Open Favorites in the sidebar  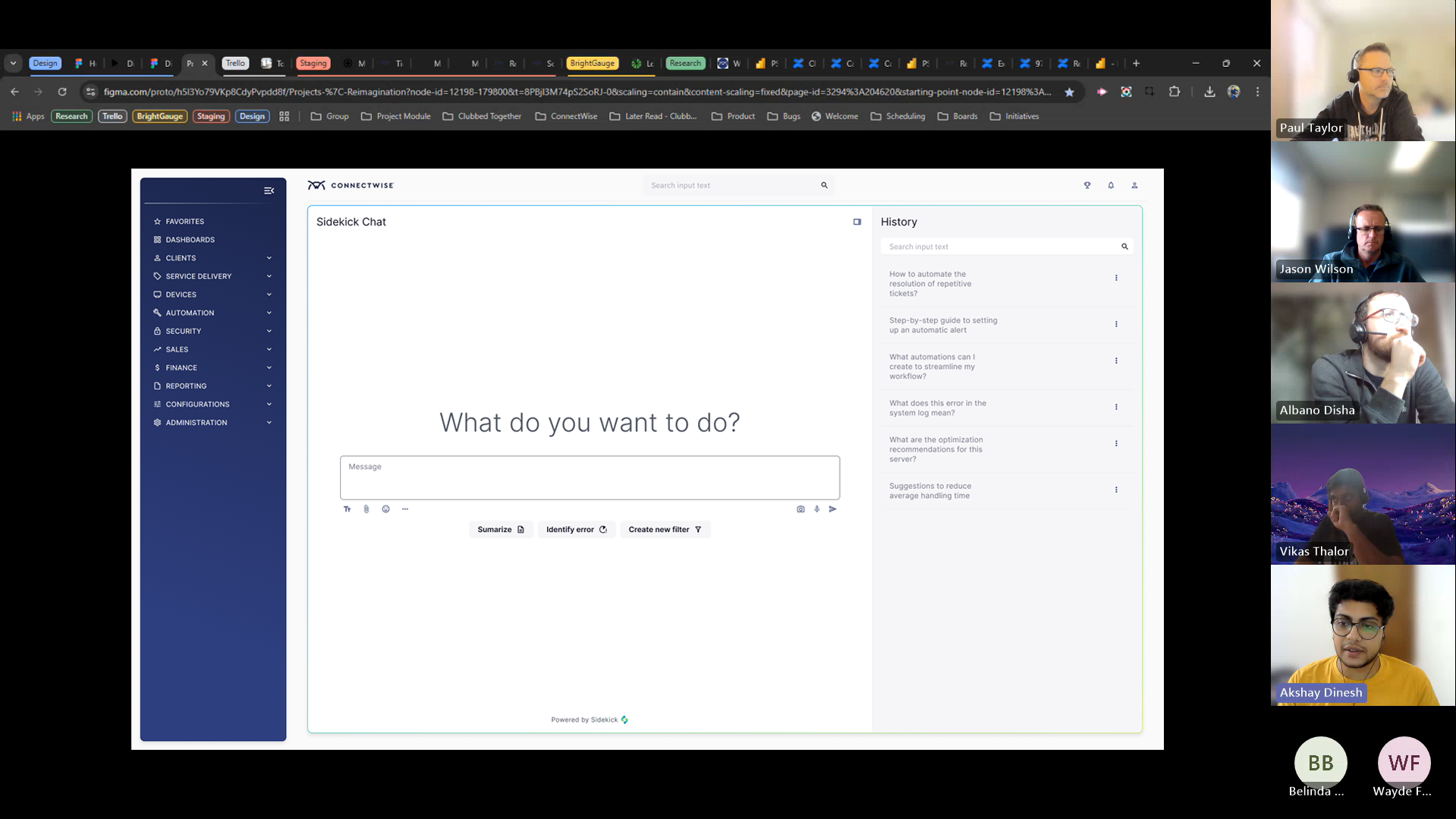click(x=184, y=222)
